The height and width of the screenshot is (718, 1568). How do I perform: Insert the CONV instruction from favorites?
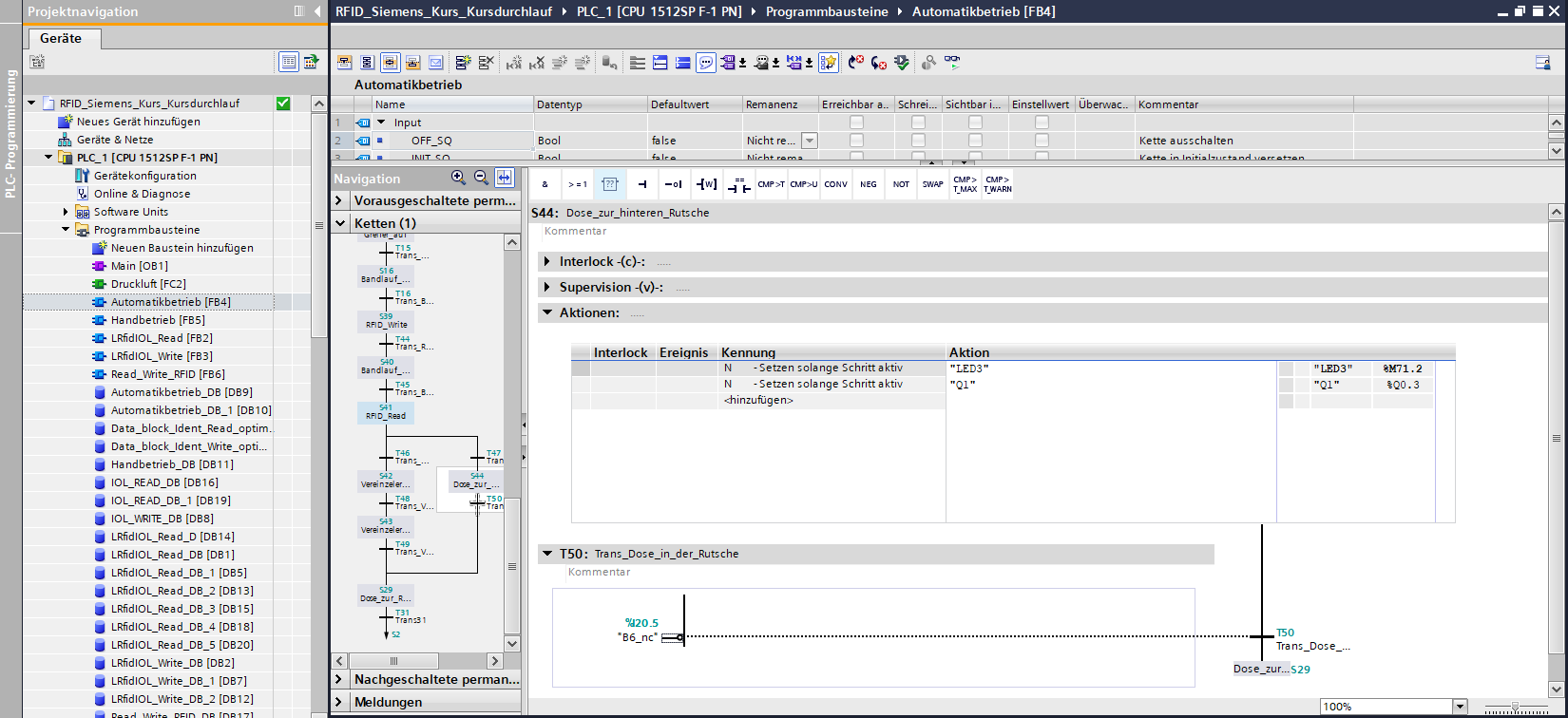coord(835,184)
